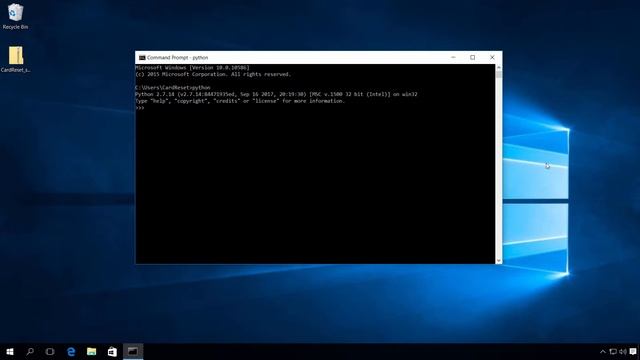Open File Explorer from the taskbar
This screenshot has width=640, height=360.
pyautogui.click(x=91, y=351)
